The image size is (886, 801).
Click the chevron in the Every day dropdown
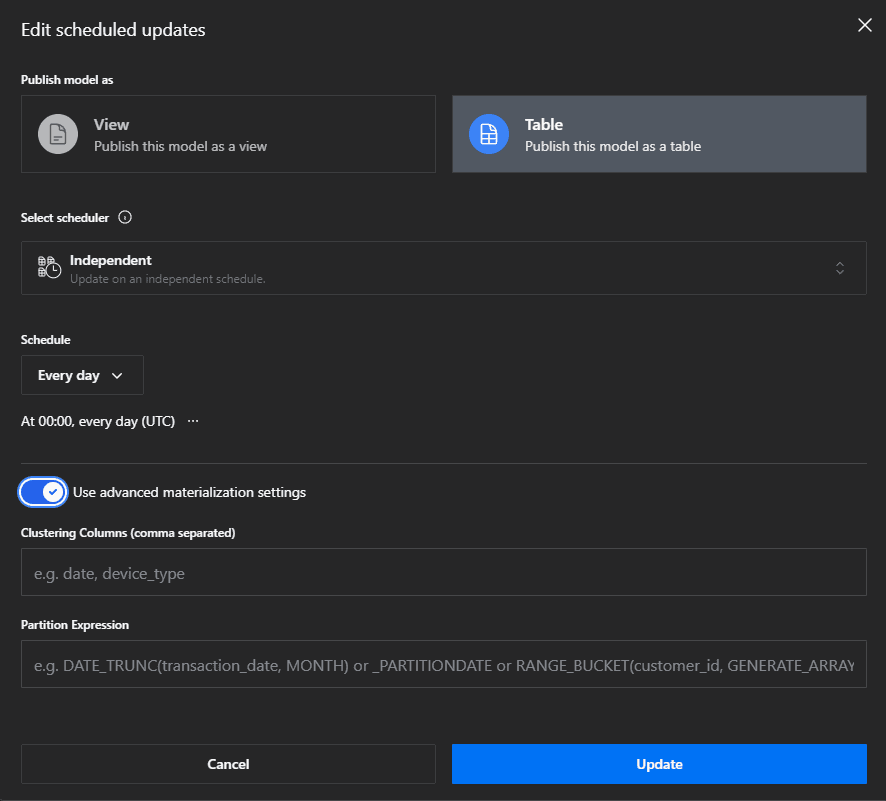[x=117, y=376]
